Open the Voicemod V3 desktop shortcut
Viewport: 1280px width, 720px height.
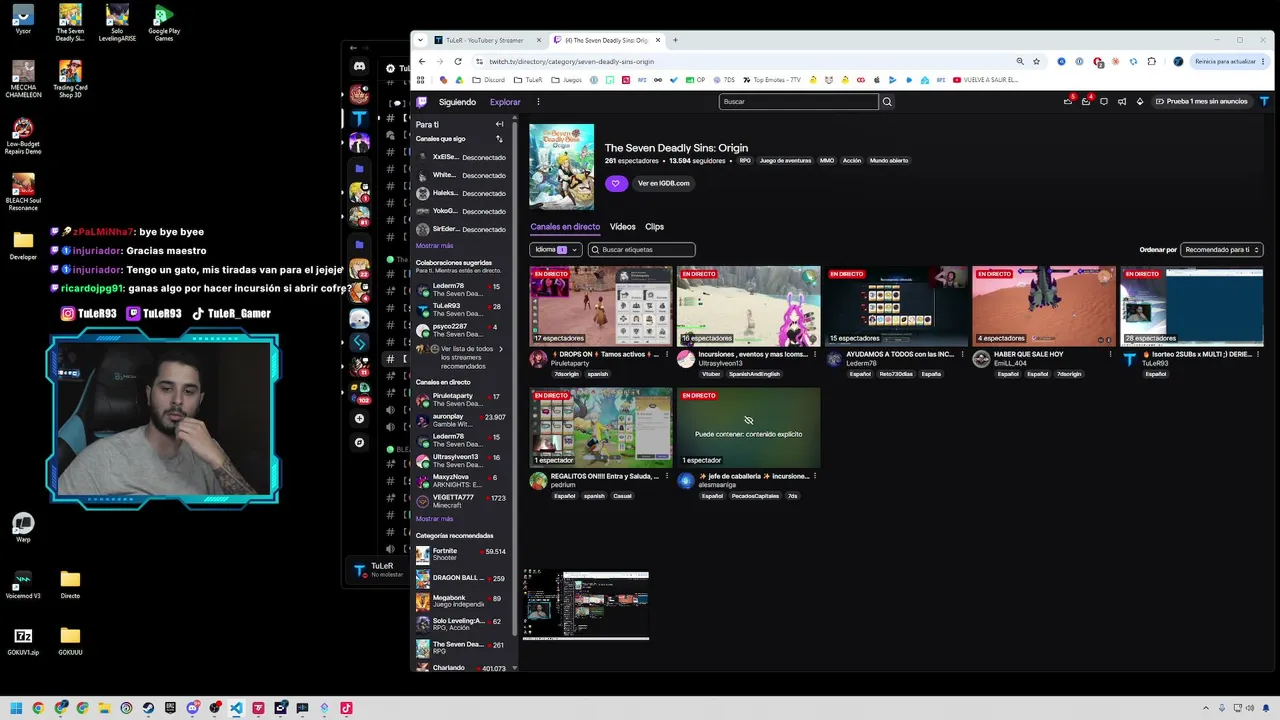tap(22, 586)
